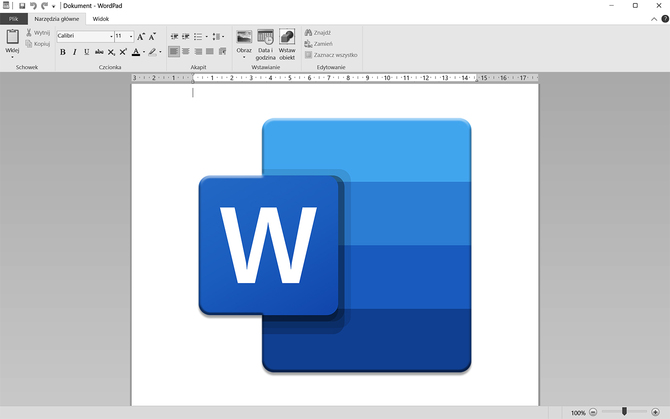Increase font size with grow font icon
This screenshot has height=419, width=670.
click(x=141, y=37)
